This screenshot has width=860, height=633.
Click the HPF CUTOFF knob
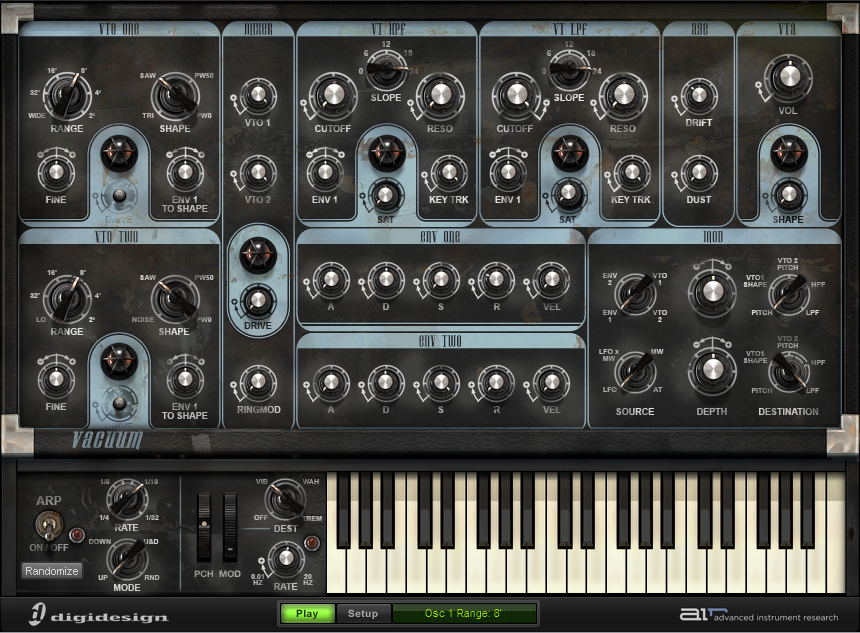point(332,95)
